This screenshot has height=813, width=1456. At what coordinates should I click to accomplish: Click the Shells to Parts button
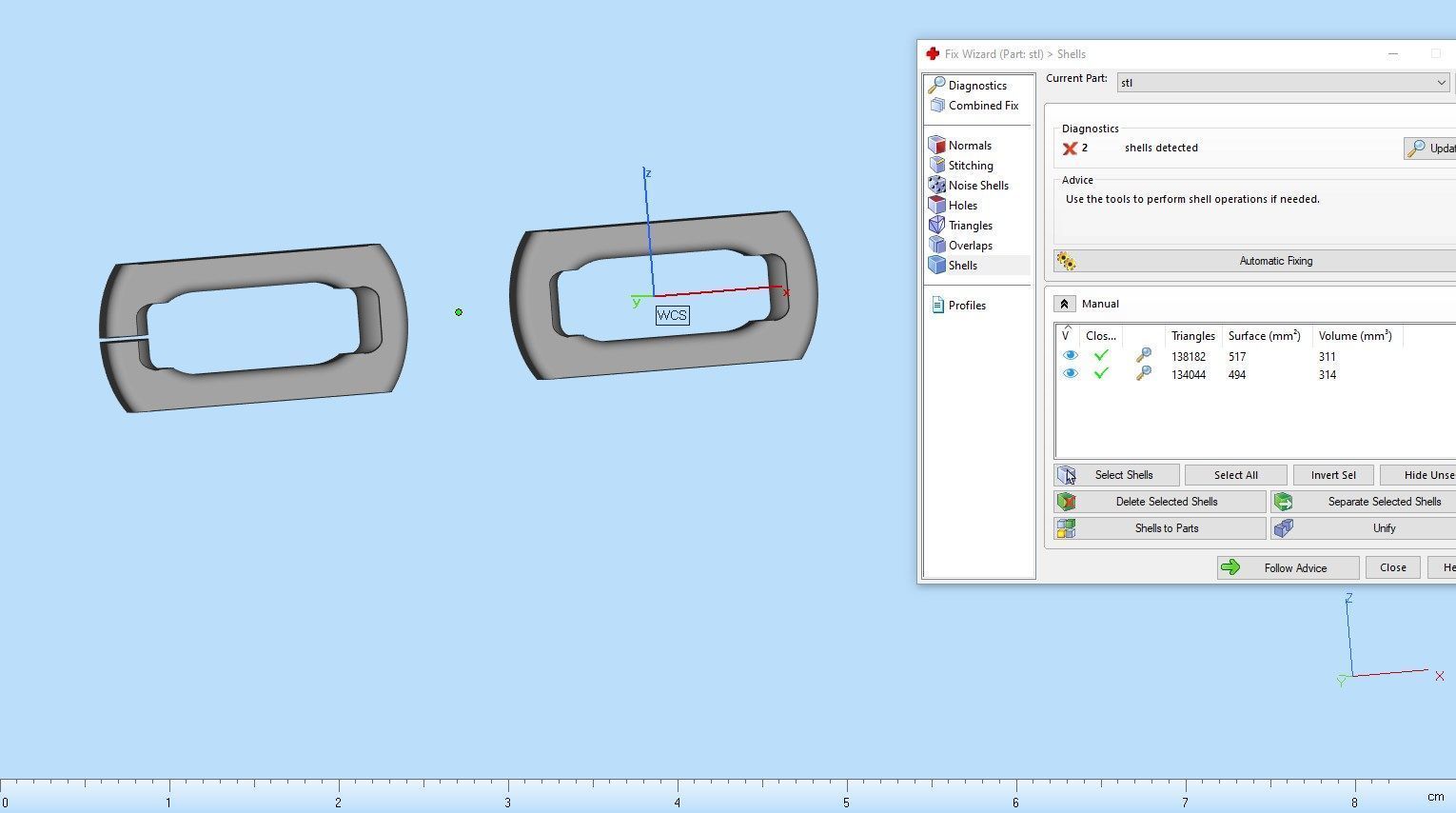point(1160,528)
